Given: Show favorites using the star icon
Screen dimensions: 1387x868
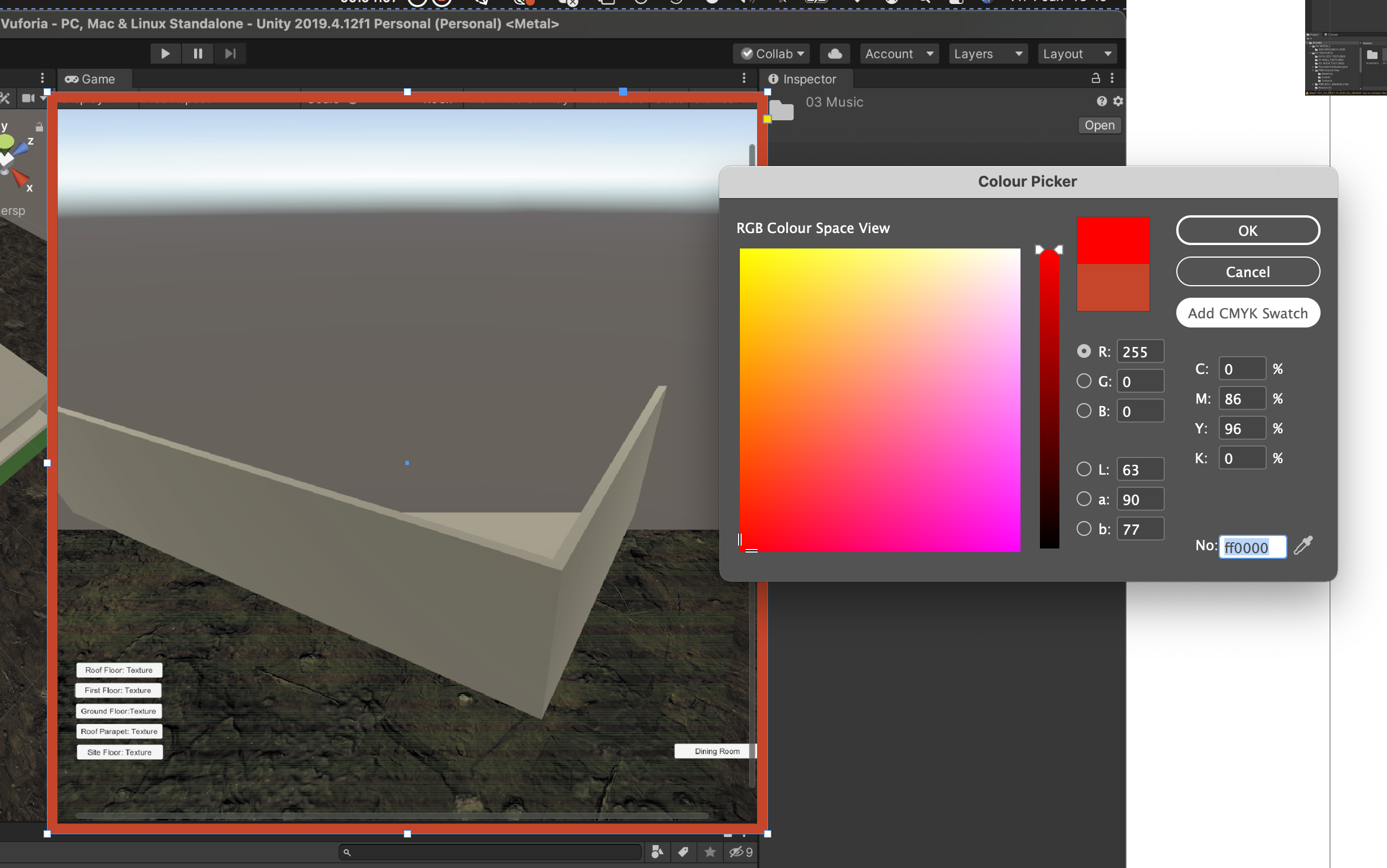Looking at the screenshot, I should (x=710, y=852).
